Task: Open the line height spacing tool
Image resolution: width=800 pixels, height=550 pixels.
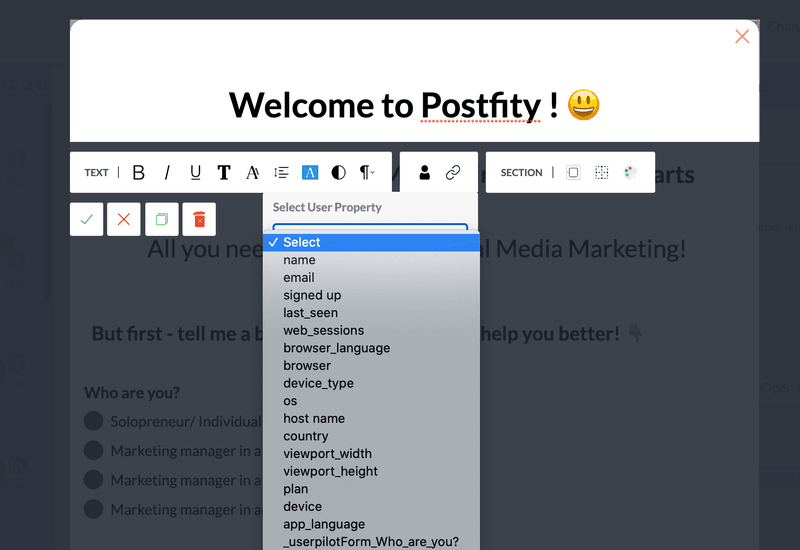Action: pyautogui.click(x=281, y=173)
